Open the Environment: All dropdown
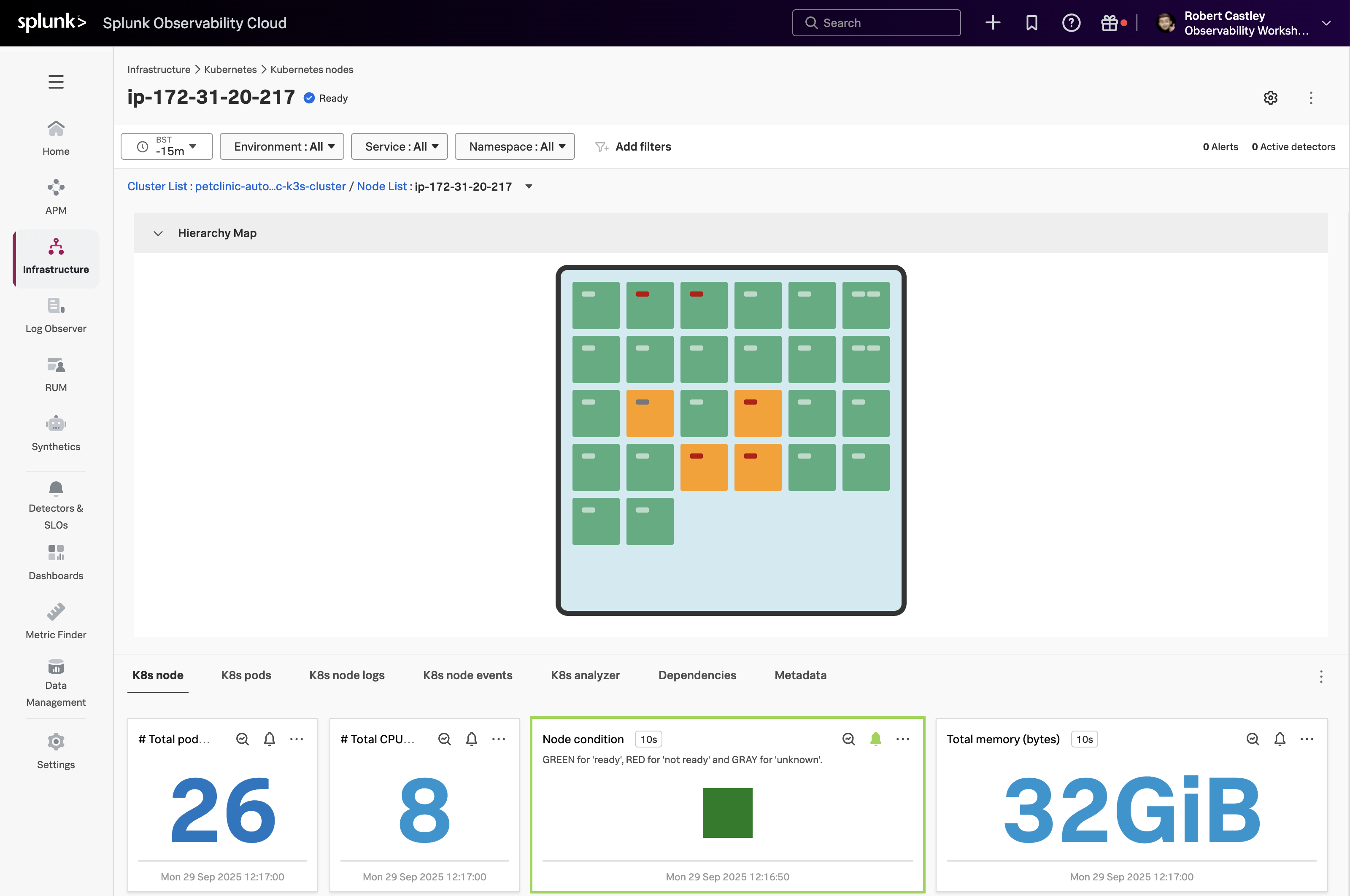 [282, 146]
